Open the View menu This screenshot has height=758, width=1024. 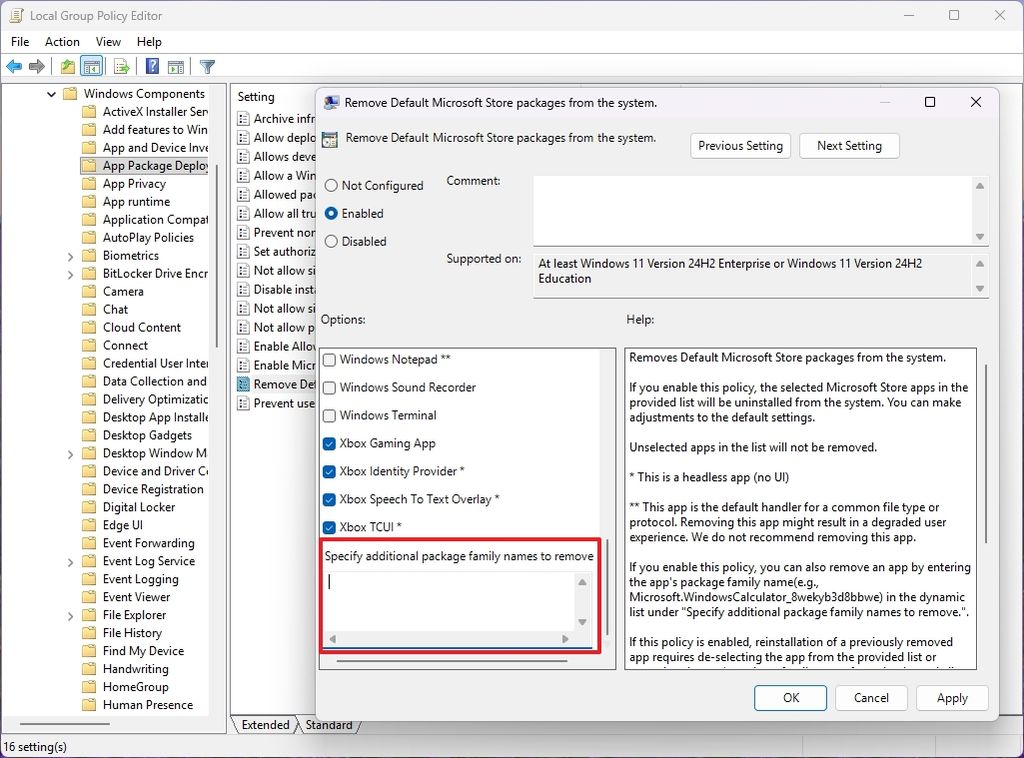[108, 42]
